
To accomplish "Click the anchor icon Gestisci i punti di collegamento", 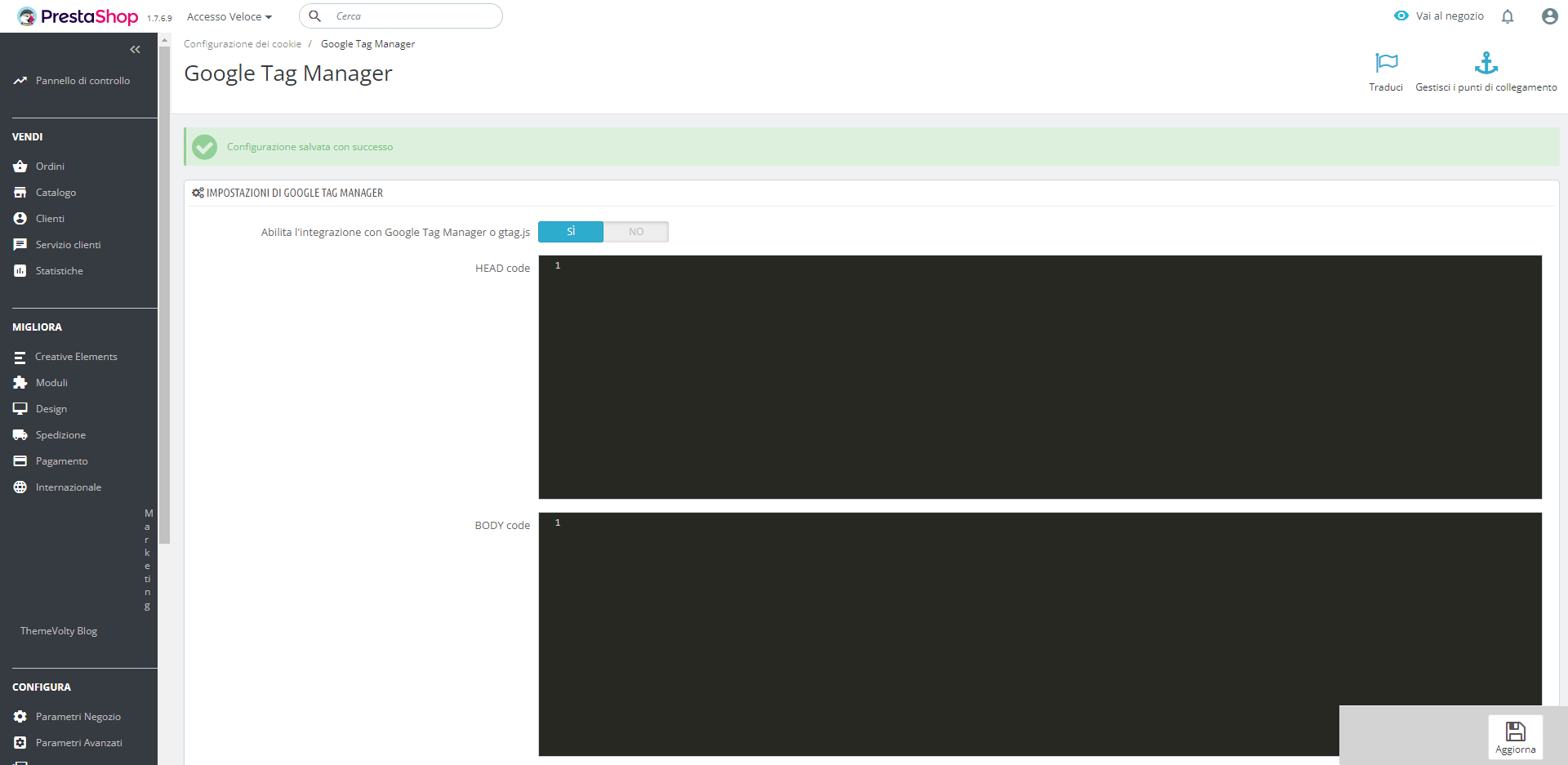I will pos(1486,63).
